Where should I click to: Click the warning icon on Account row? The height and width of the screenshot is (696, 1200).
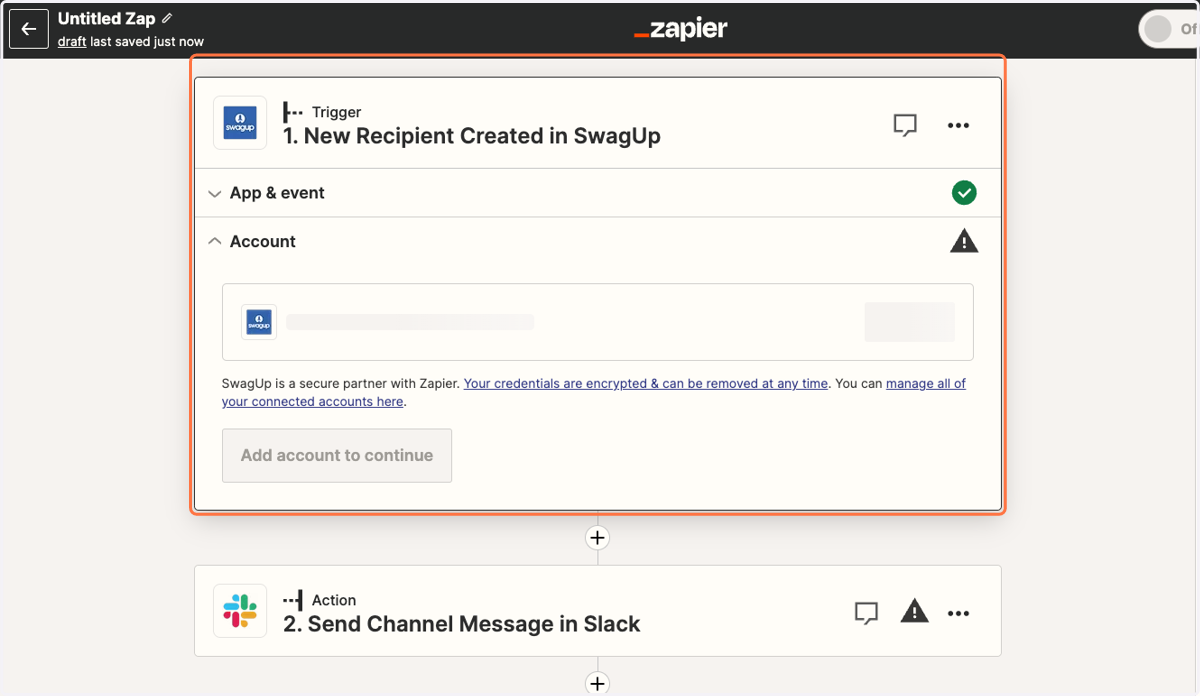[x=964, y=241]
